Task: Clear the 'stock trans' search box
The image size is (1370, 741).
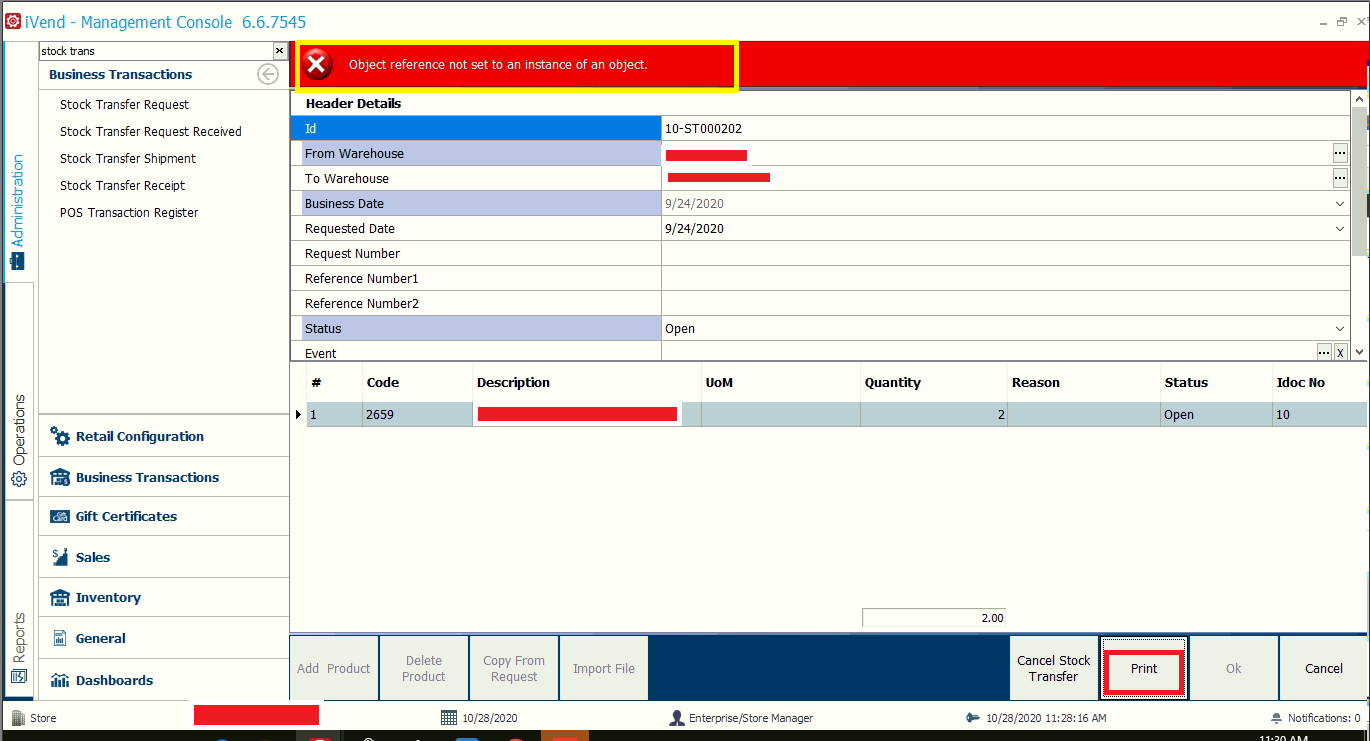Action: 279,51
